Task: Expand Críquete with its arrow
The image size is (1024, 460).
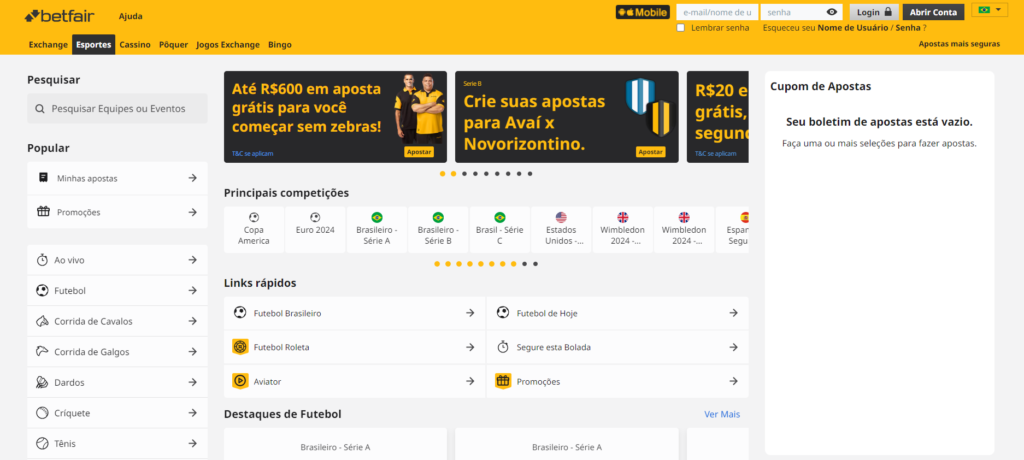Action: pyautogui.click(x=193, y=413)
